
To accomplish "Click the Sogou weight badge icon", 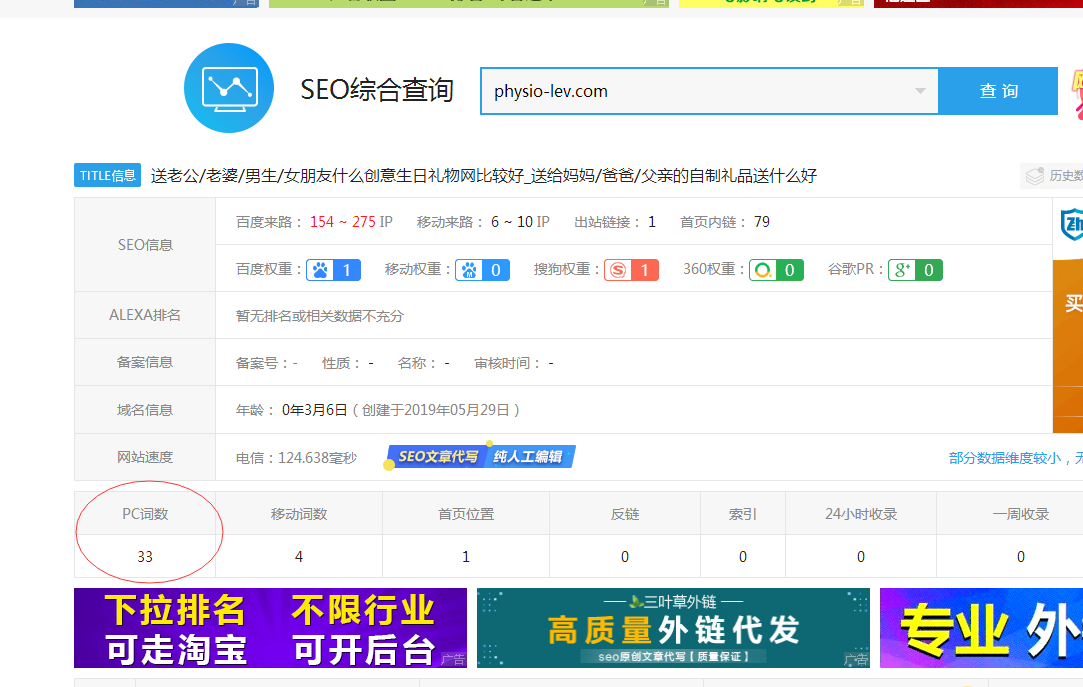I will point(631,270).
